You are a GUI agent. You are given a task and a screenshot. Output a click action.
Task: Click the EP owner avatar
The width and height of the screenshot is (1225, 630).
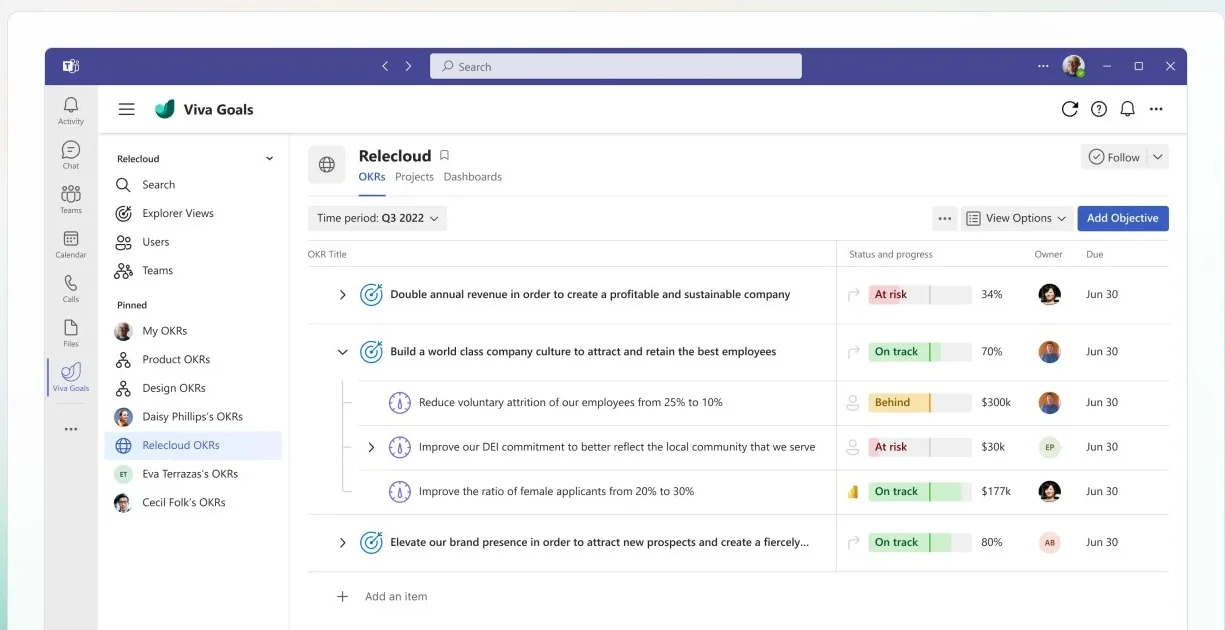point(1049,447)
